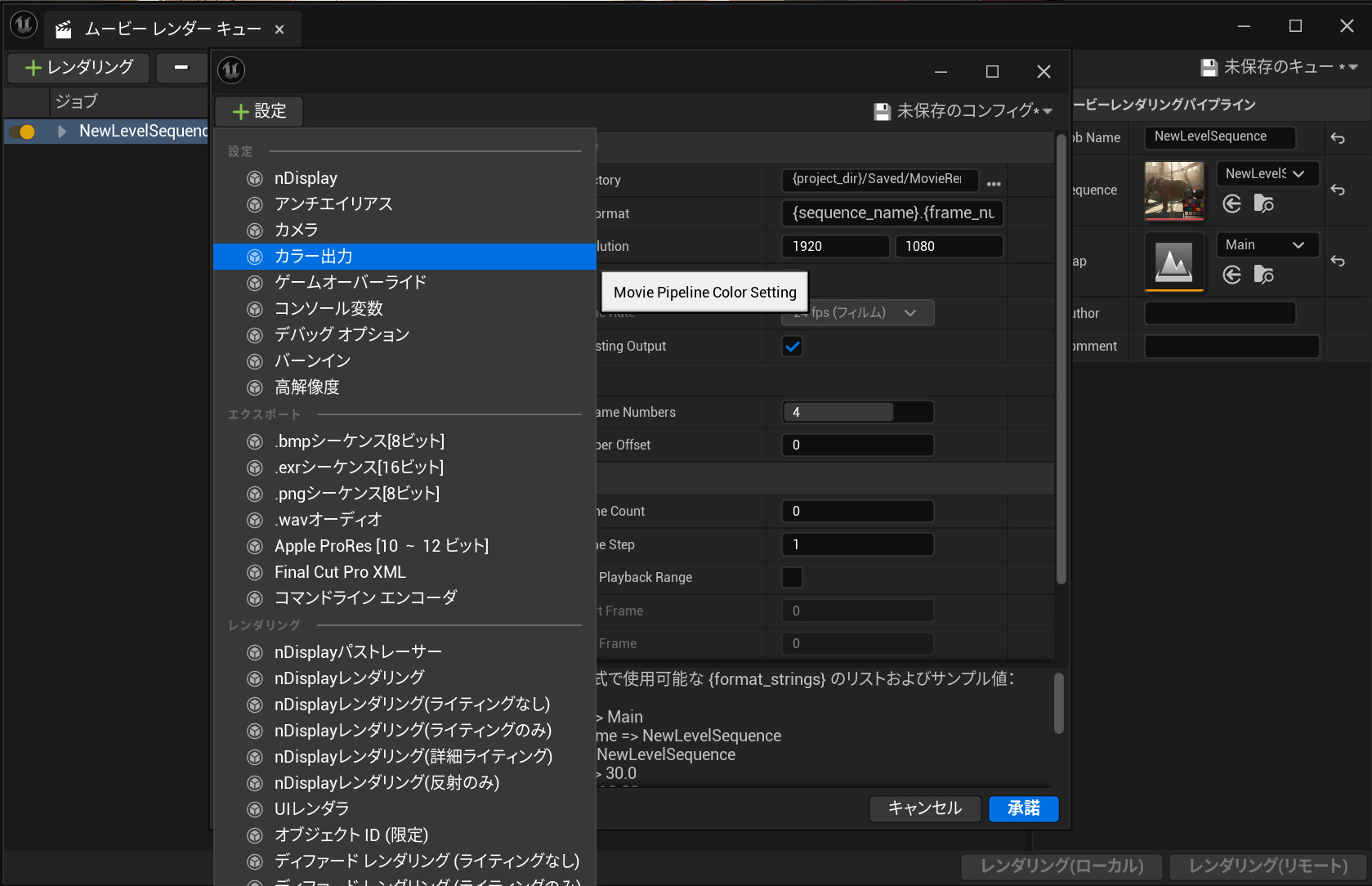The image size is (1372, 886).
Task: Click the use selected asset arrow for map
Action: tap(1232, 275)
